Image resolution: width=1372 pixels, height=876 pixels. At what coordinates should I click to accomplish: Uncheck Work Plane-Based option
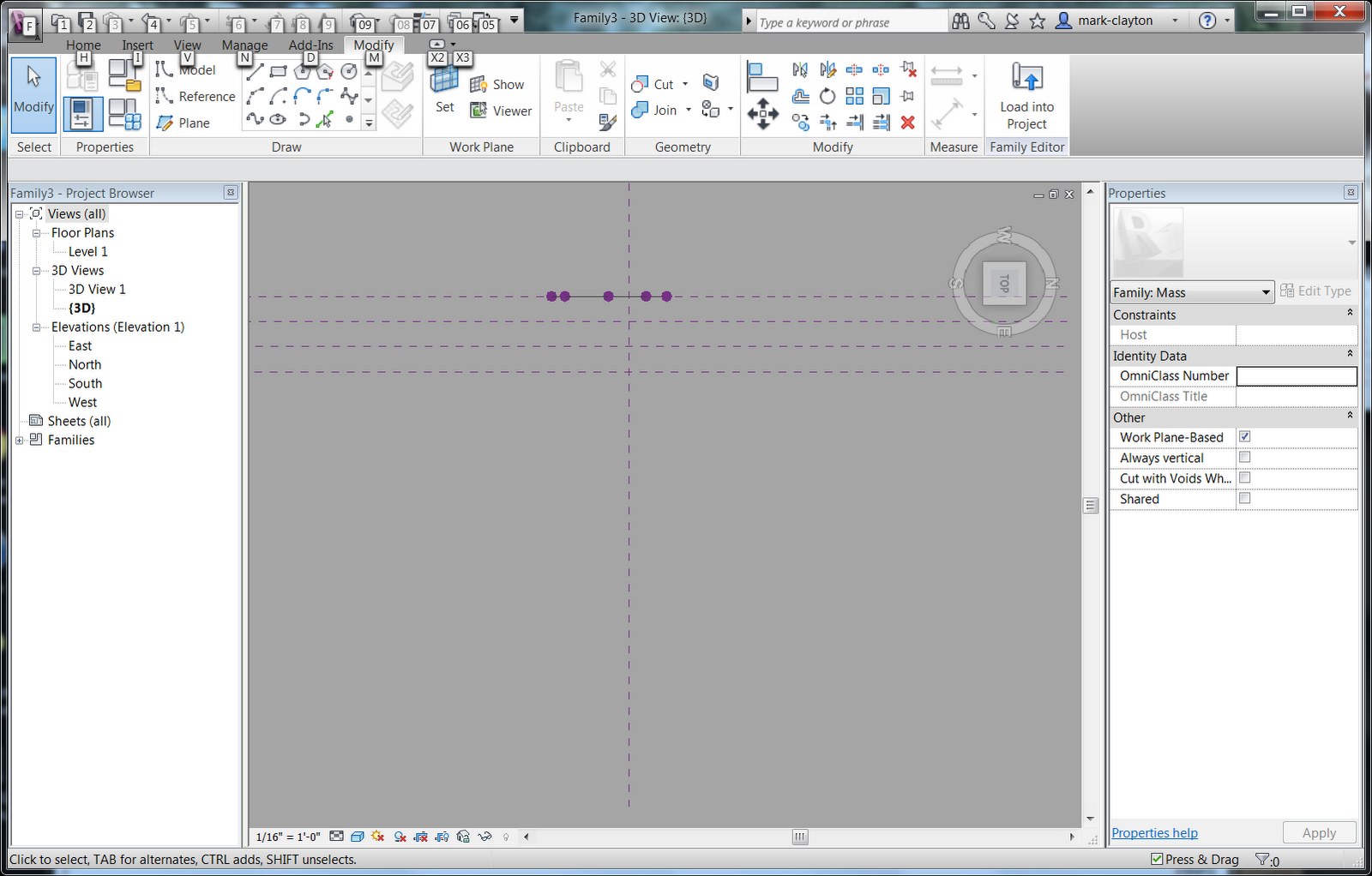(x=1244, y=436)
